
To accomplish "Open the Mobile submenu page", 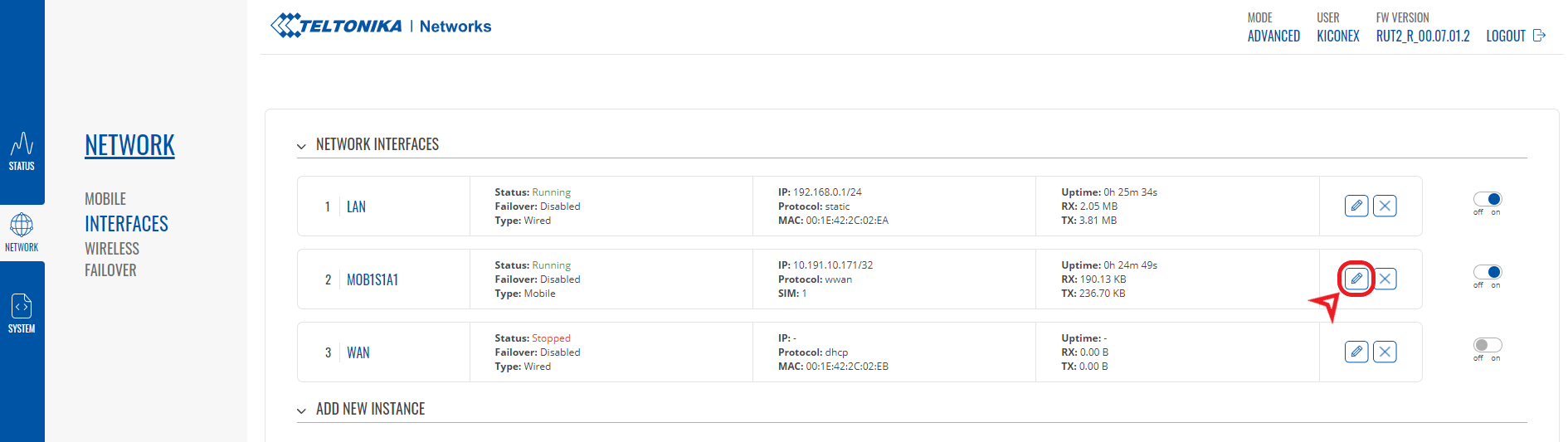I will coord(105,199).
